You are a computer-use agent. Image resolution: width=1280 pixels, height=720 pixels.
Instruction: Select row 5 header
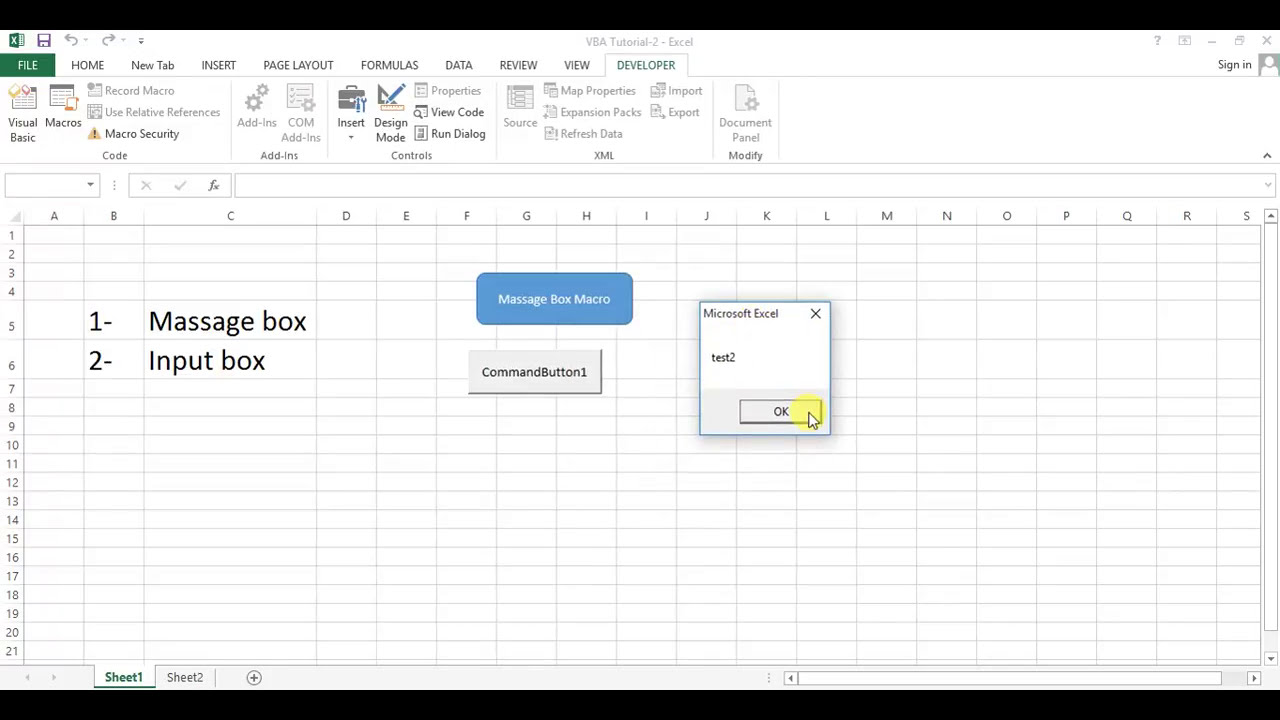12,326
